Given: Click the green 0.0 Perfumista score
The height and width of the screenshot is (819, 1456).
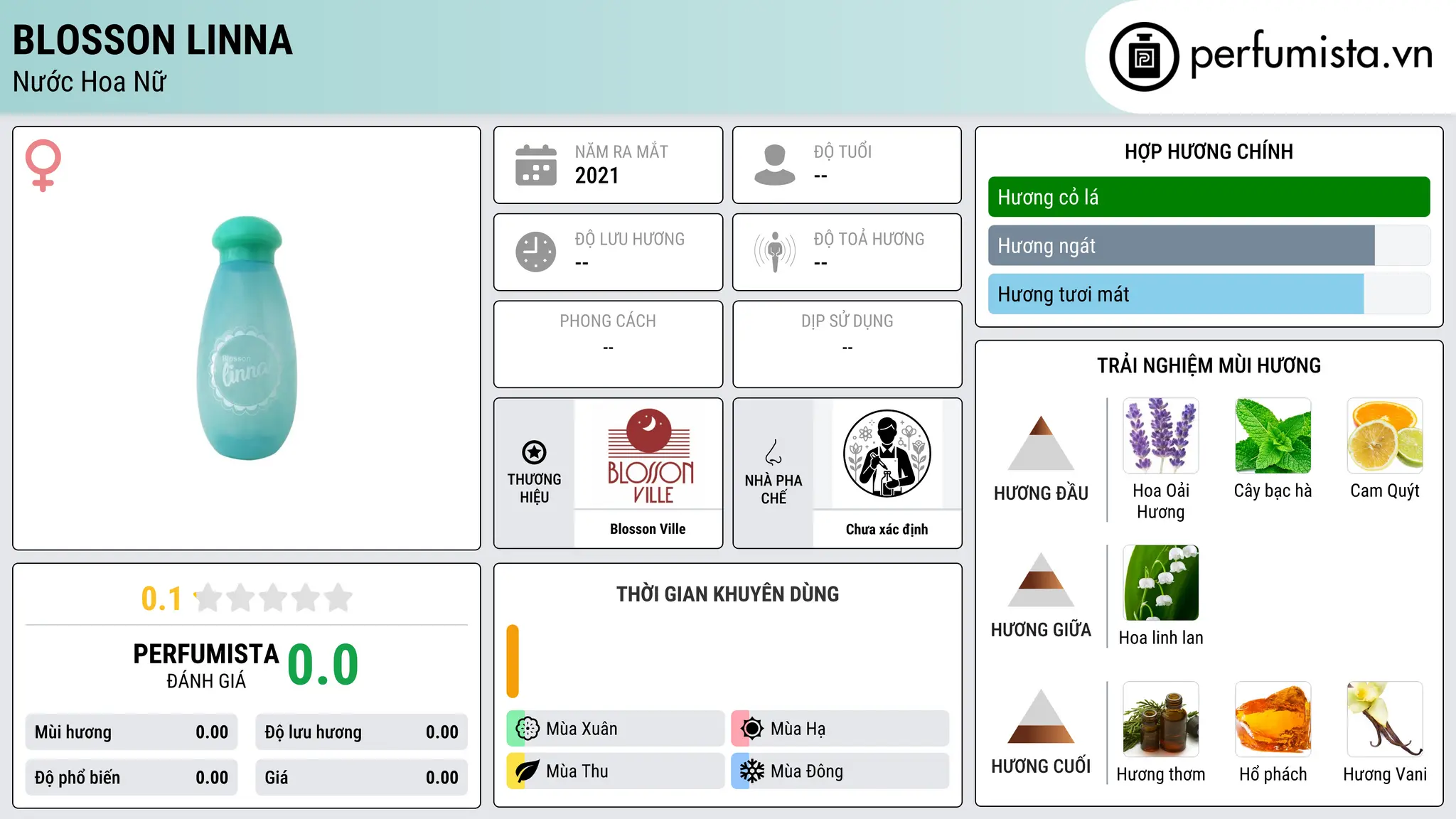Looking at the screenshot, I should point(323,665).
